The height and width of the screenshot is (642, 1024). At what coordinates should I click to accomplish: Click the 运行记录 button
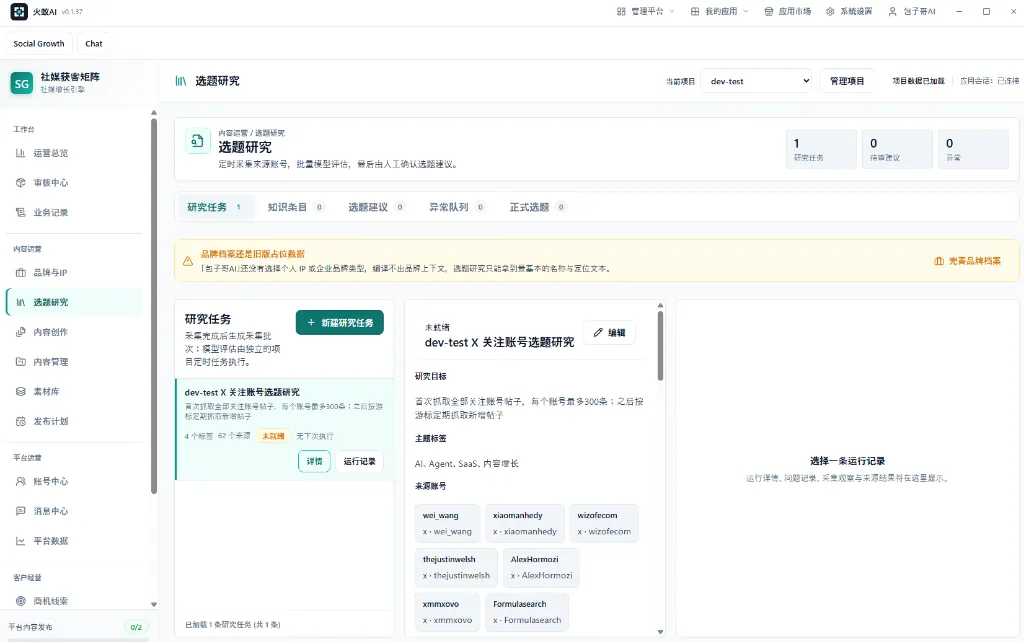click(359, 461)
